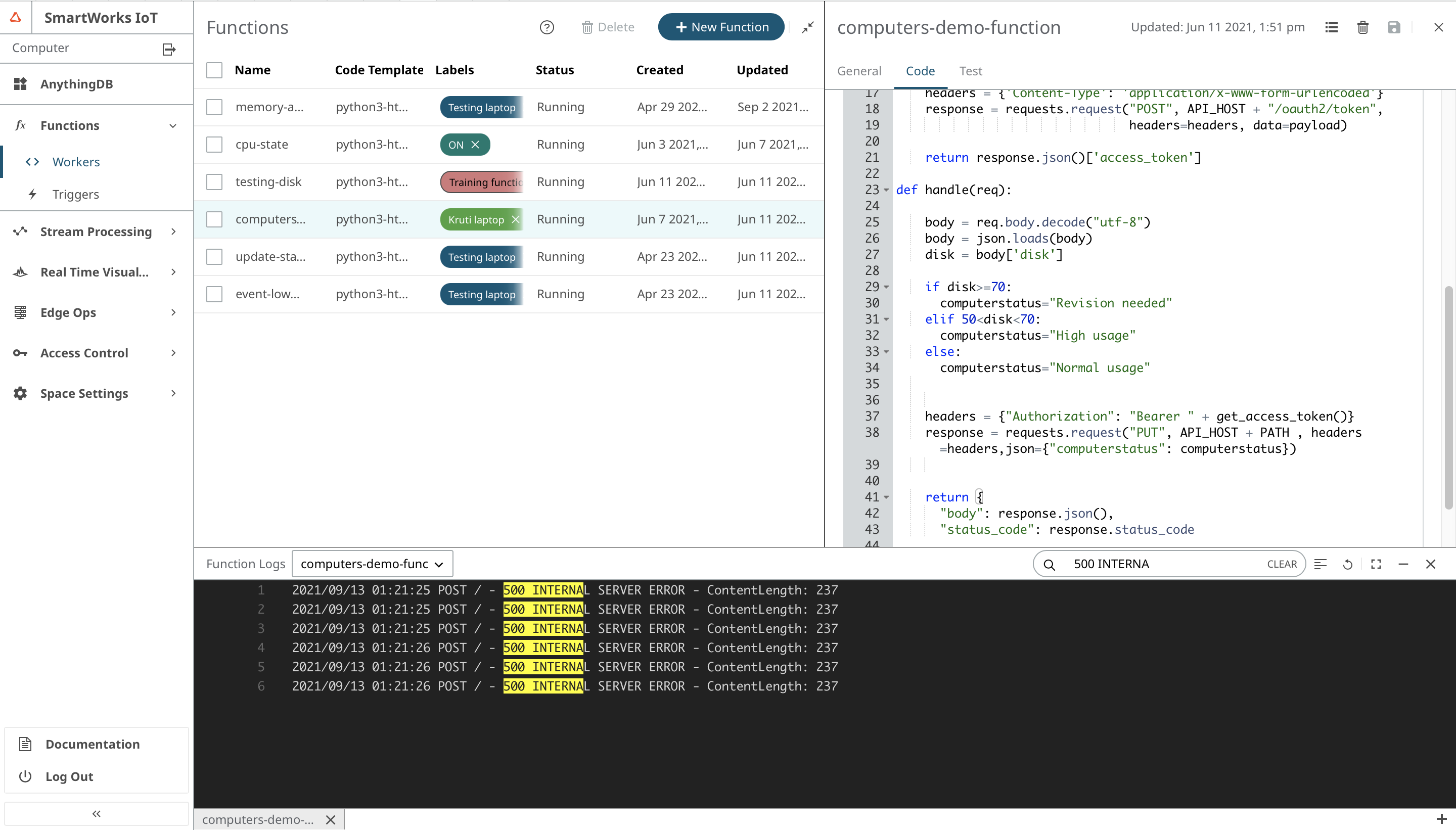
Task: Open the Space Settings gear icon
Action: coord(20,393)
